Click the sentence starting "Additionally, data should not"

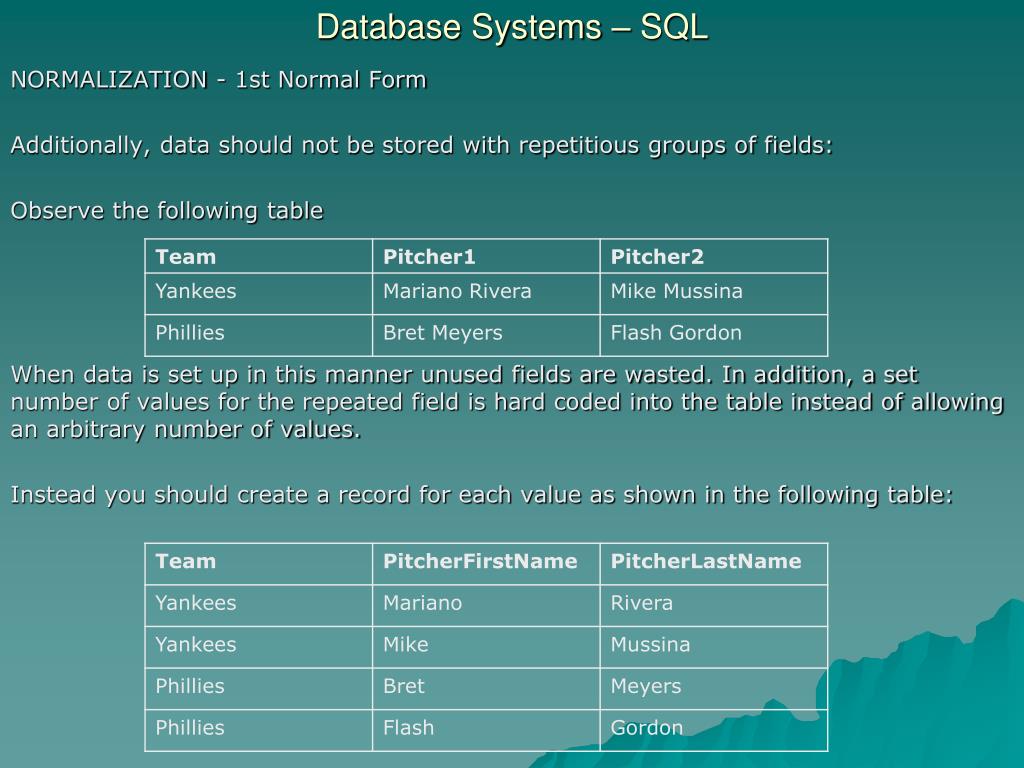[x=422, y=146]
